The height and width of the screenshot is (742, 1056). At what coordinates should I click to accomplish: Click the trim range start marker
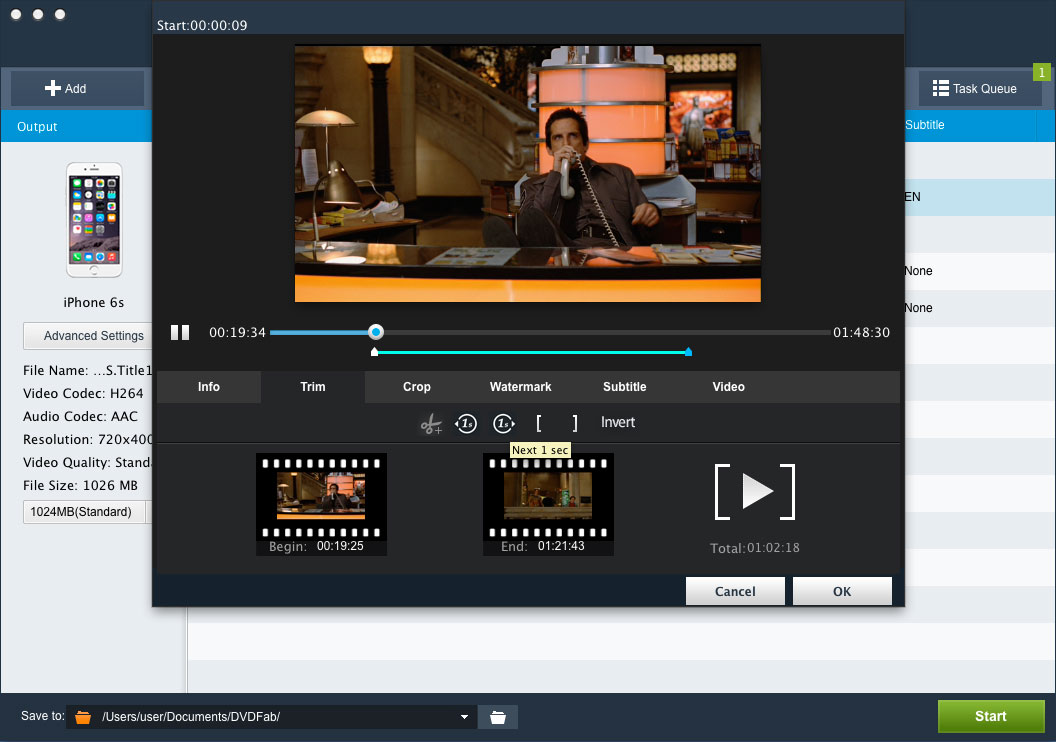[x=374, y=351]
